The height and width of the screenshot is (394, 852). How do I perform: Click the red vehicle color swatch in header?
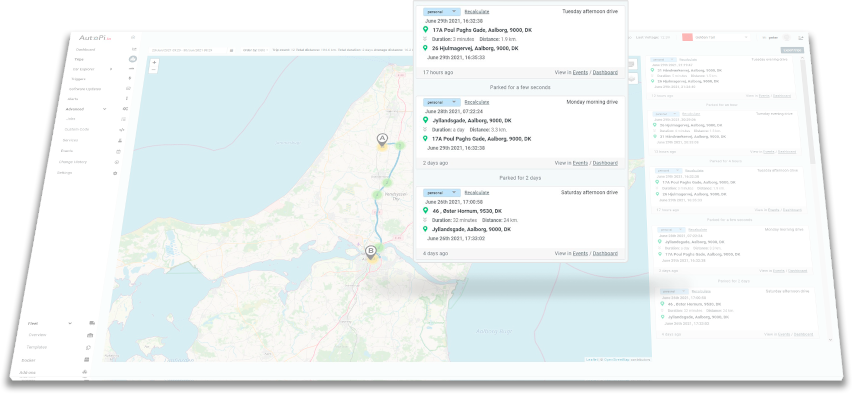pos(687,37)
